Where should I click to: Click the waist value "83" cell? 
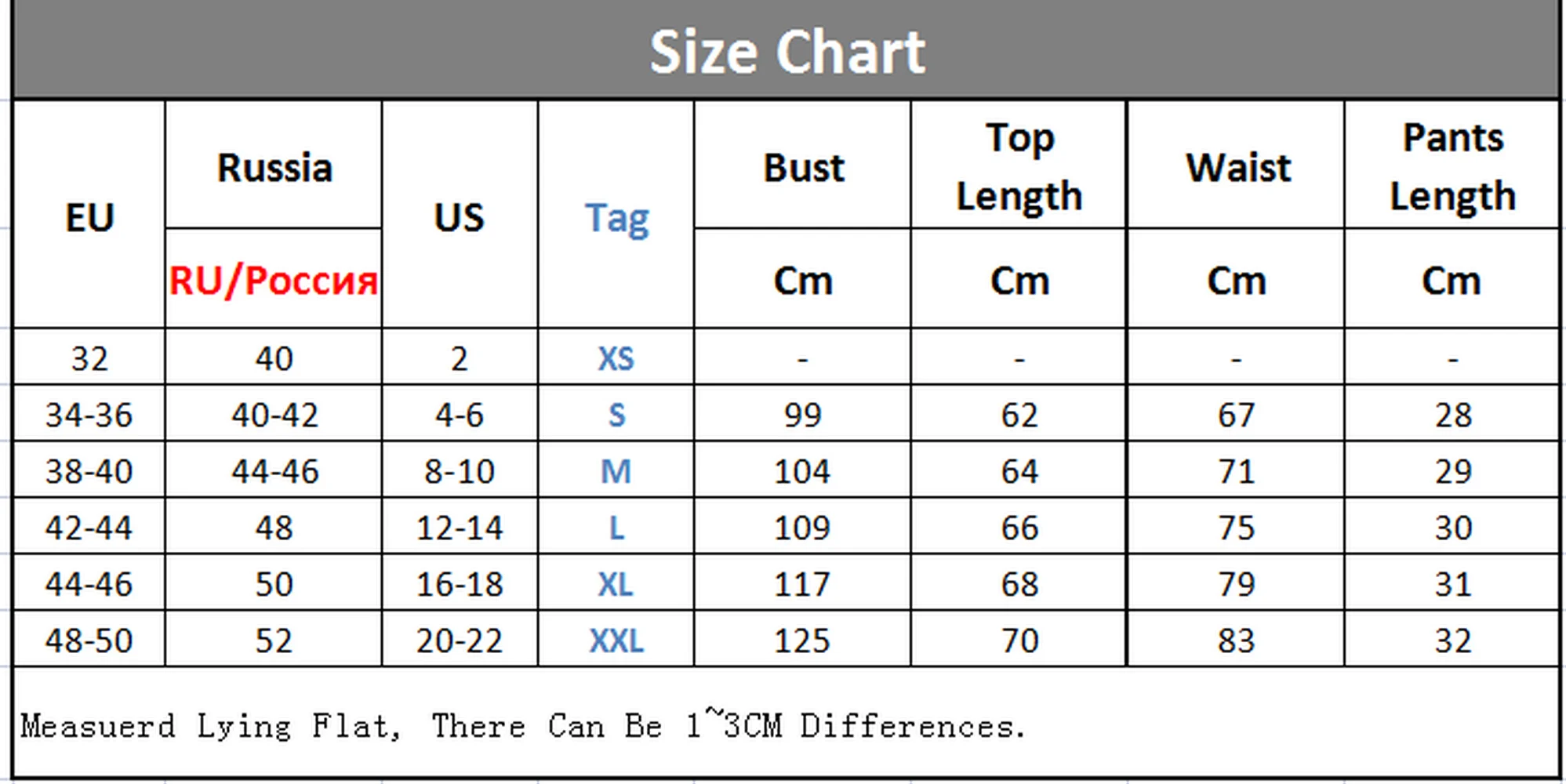click(1237, 641)
